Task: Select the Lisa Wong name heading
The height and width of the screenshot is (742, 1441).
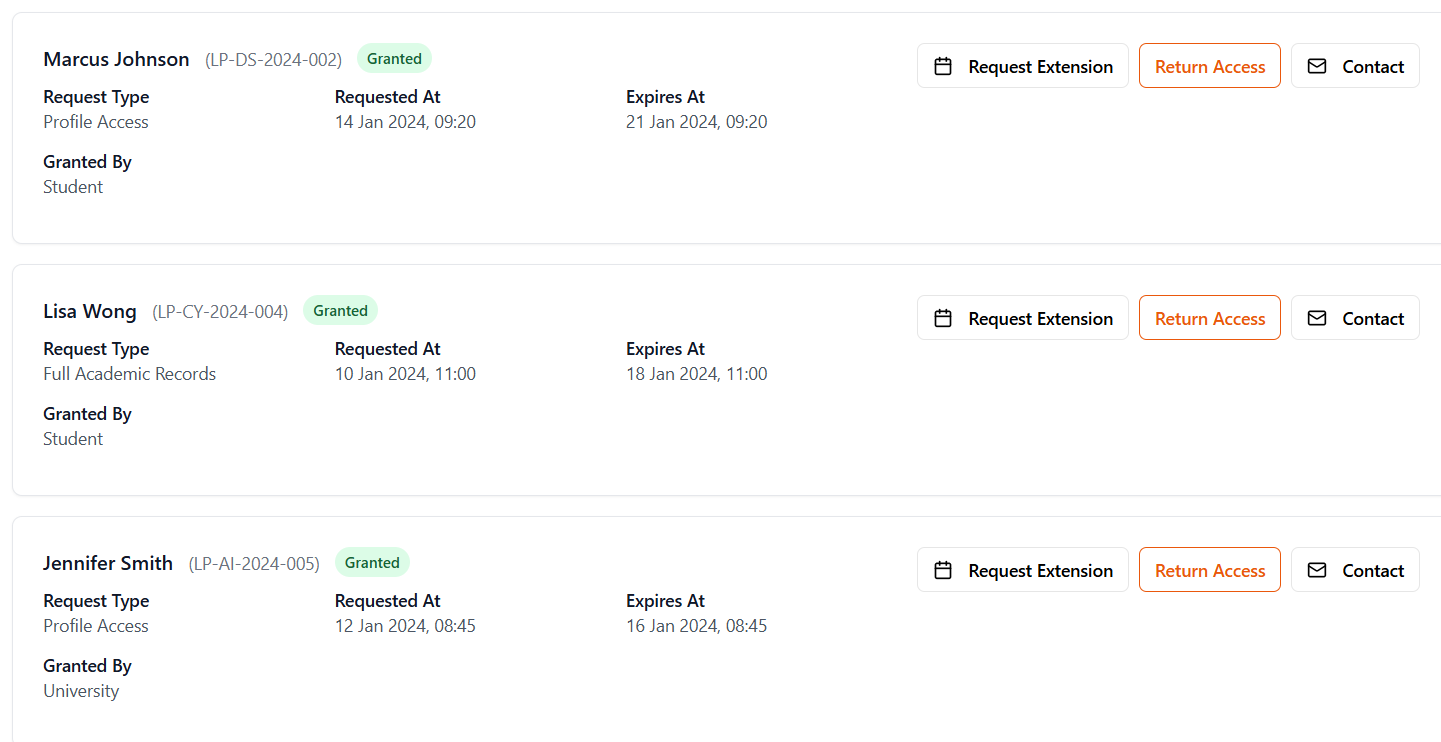Action: point(90,311)
